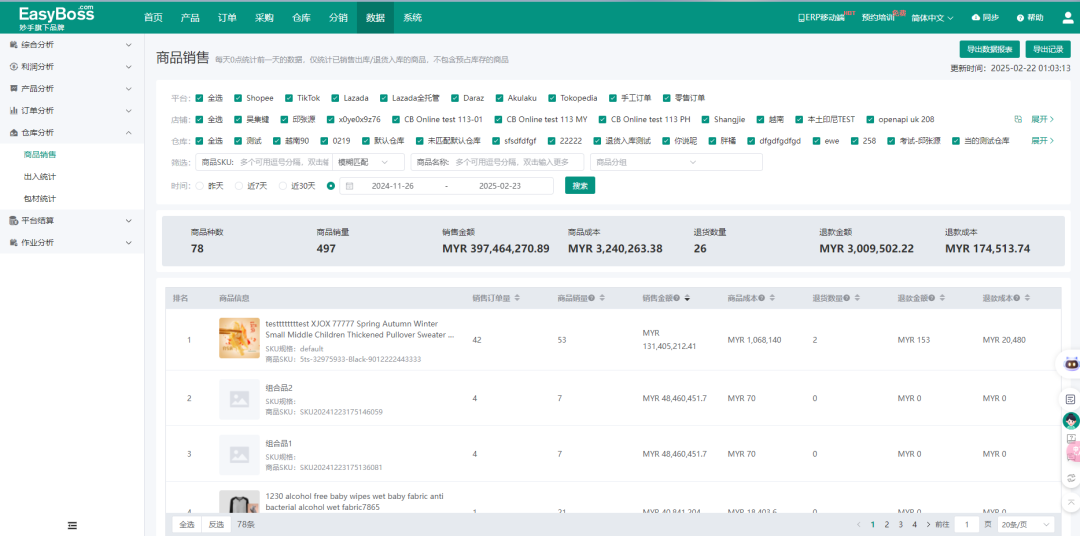
Task: Uncheck the Shangjie store checkbox
Action: pyautogui.click(x=705, y=119)
